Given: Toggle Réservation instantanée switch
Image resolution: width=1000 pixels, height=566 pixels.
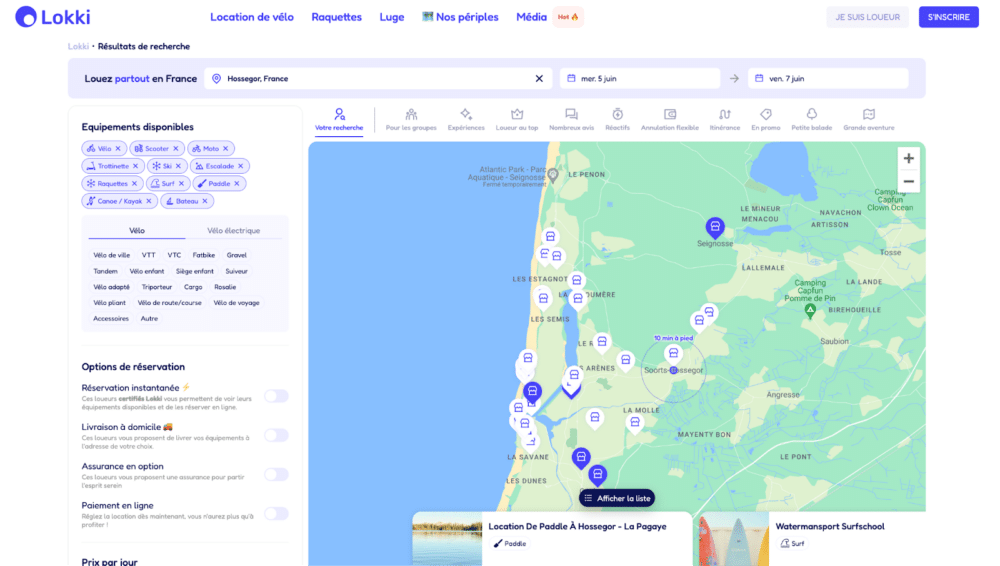Looking at the screenshot, I should (277, 396).
